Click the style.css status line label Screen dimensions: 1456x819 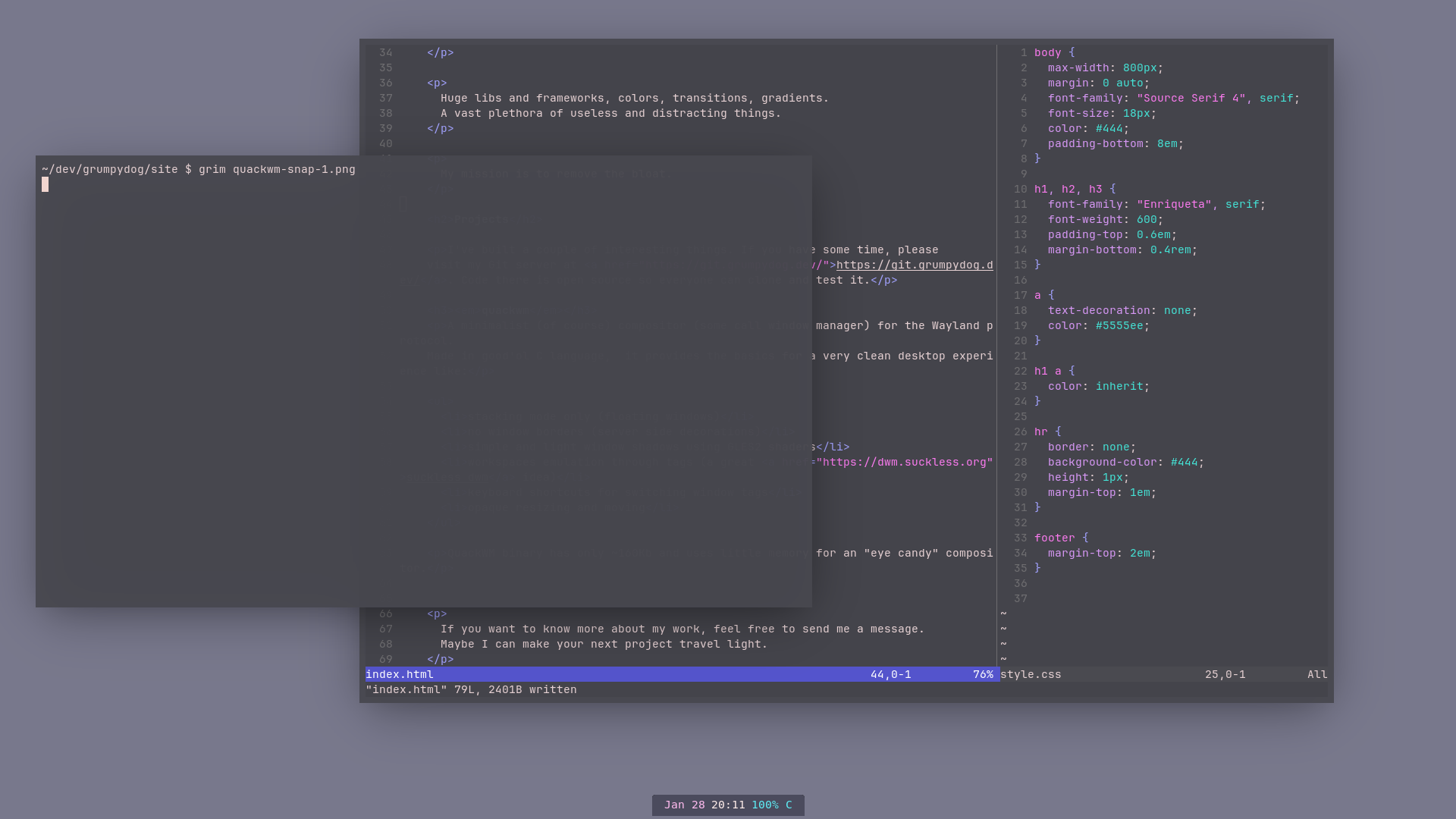click(1031, 674)
